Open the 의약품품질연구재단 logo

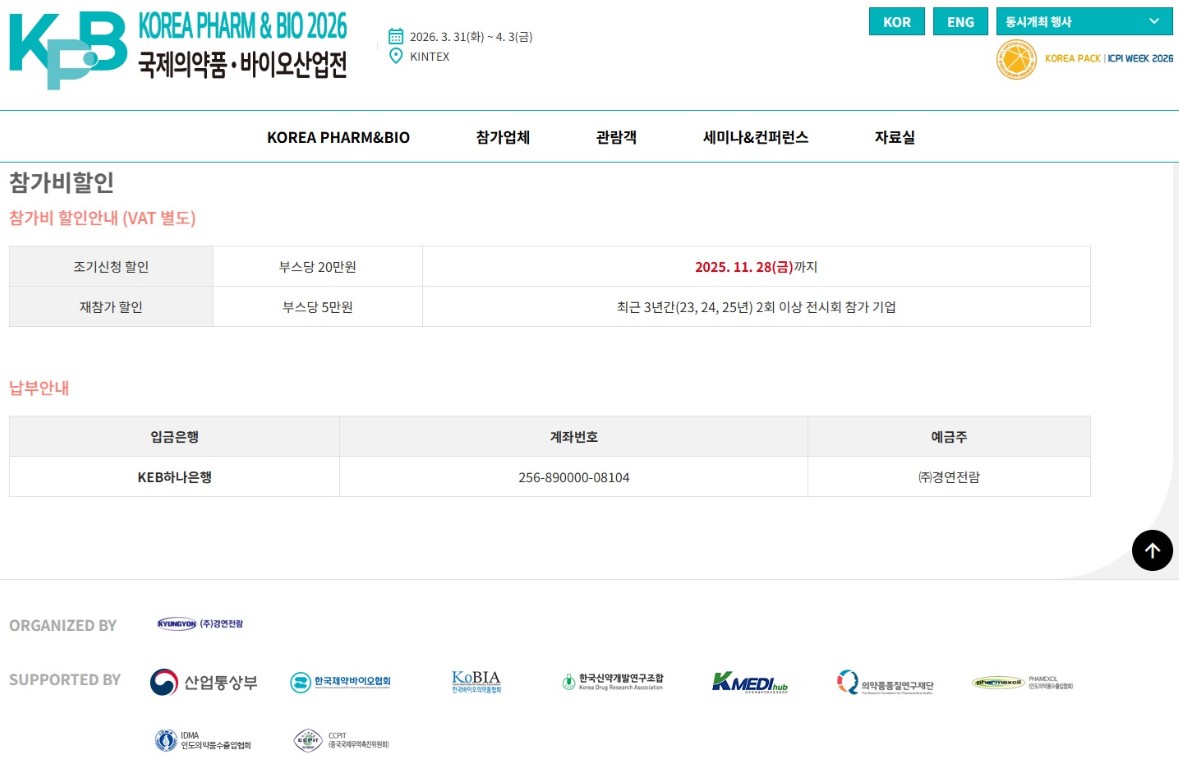click(x=885, y=684)
